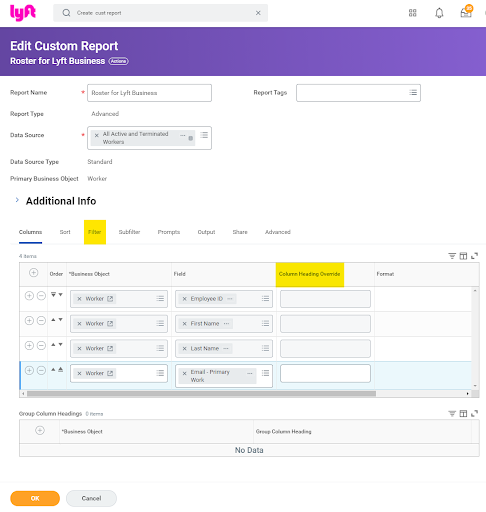This screenshot has width=486, height=512.
Task: Open the inbox icon with badge
Action: click(466, 12)
